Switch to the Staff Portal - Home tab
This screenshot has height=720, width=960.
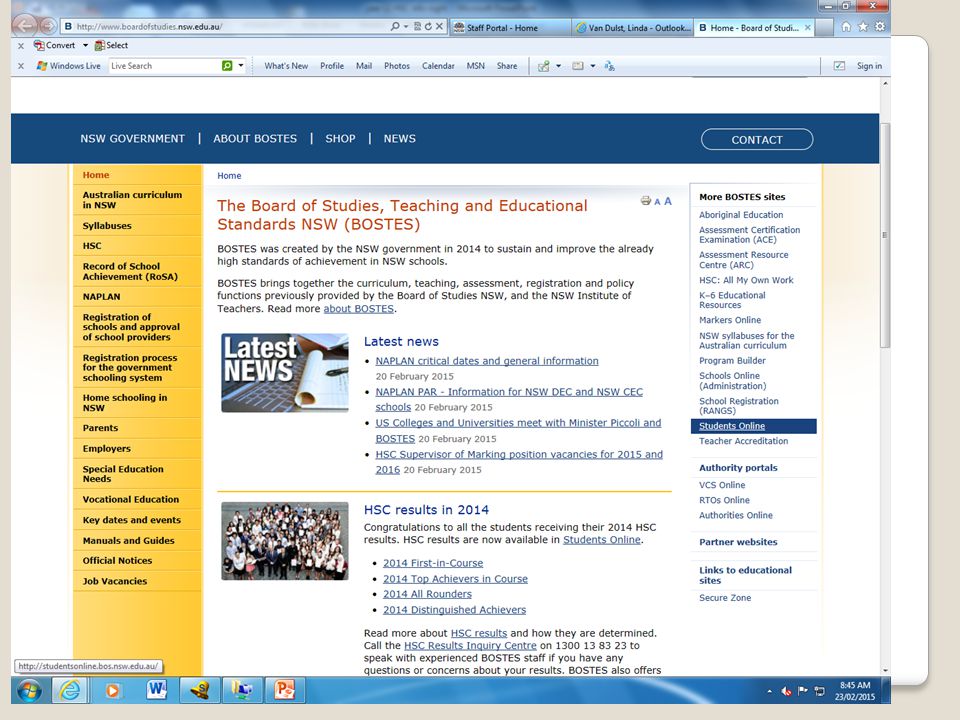(x=509, y=28)
